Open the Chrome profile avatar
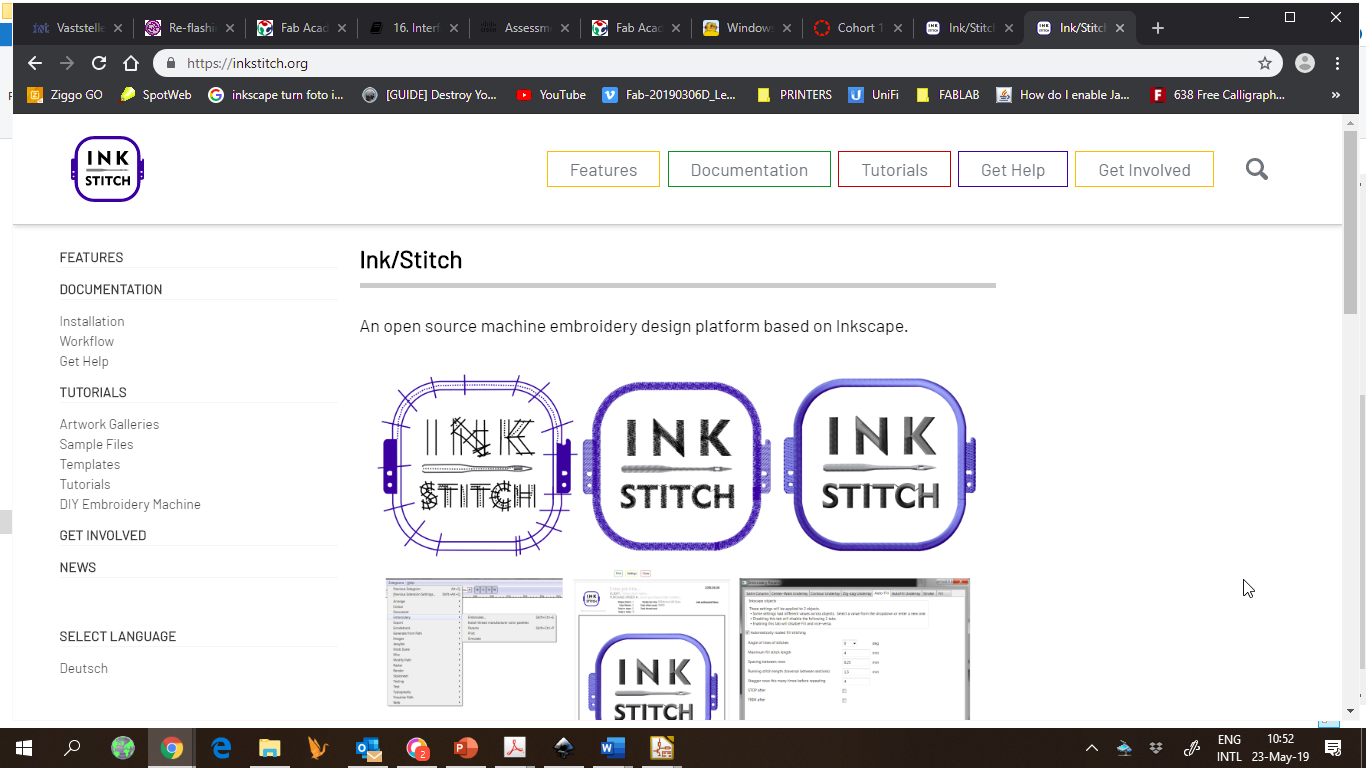Viewport: 1366px width, 768px height. tap(1305, 63)
